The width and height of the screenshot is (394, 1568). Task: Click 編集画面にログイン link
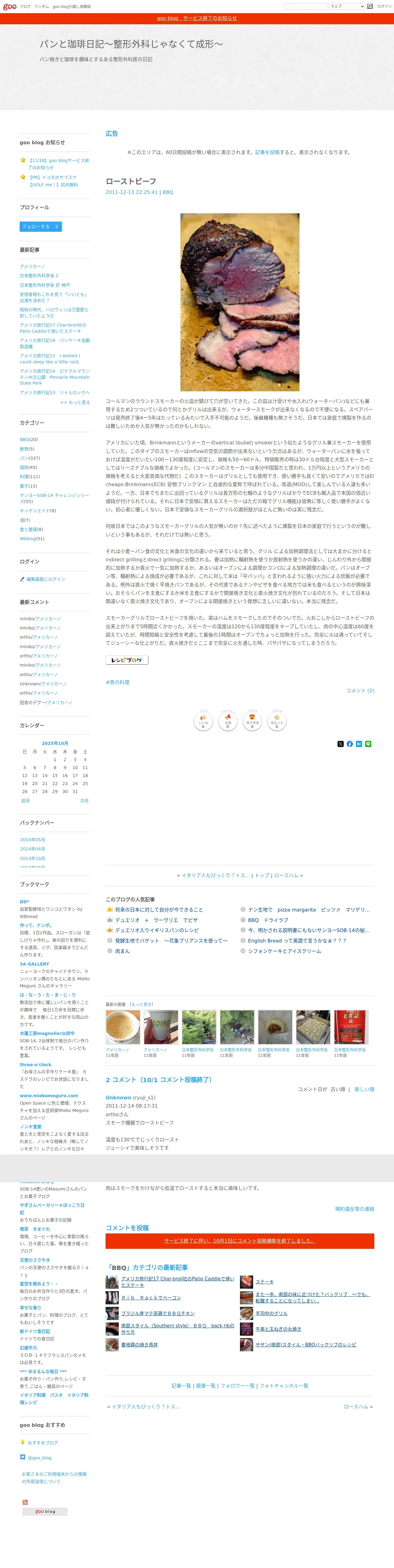pyautogui.click(x=46, y=579)
